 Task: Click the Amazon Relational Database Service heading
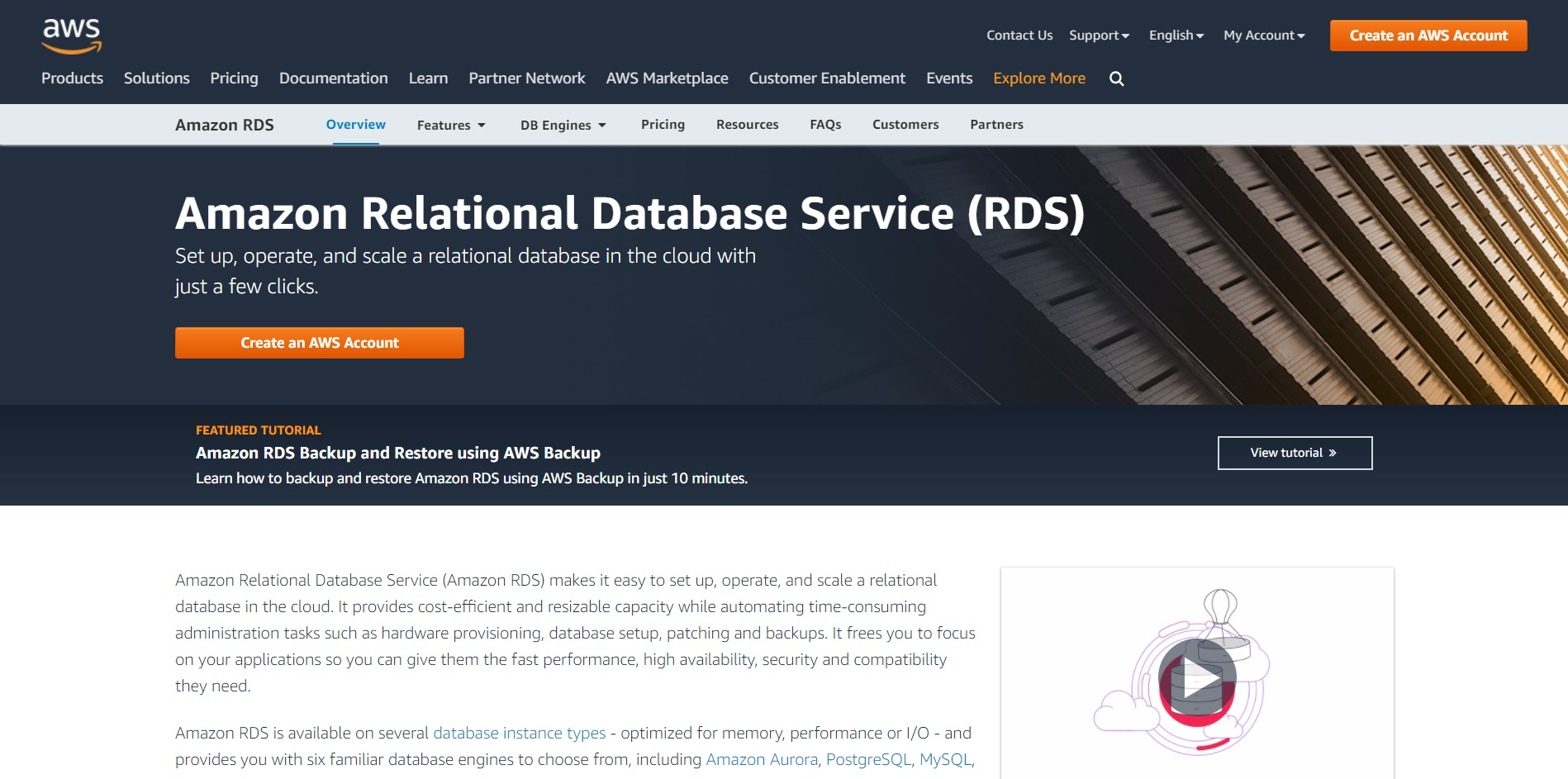[x=630, y=213]
